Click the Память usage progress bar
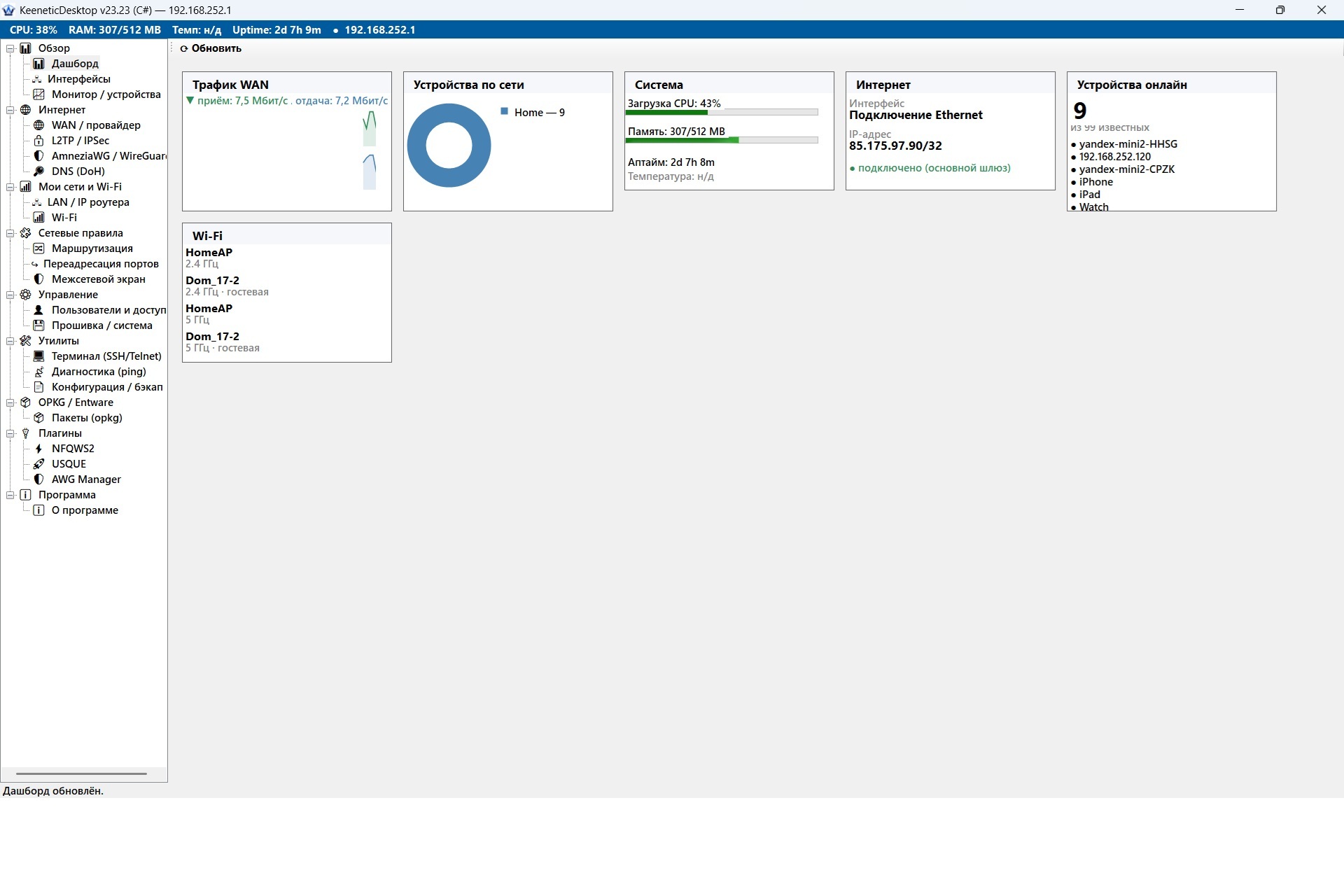The image size is (1344, 896). tap(722, 140)
